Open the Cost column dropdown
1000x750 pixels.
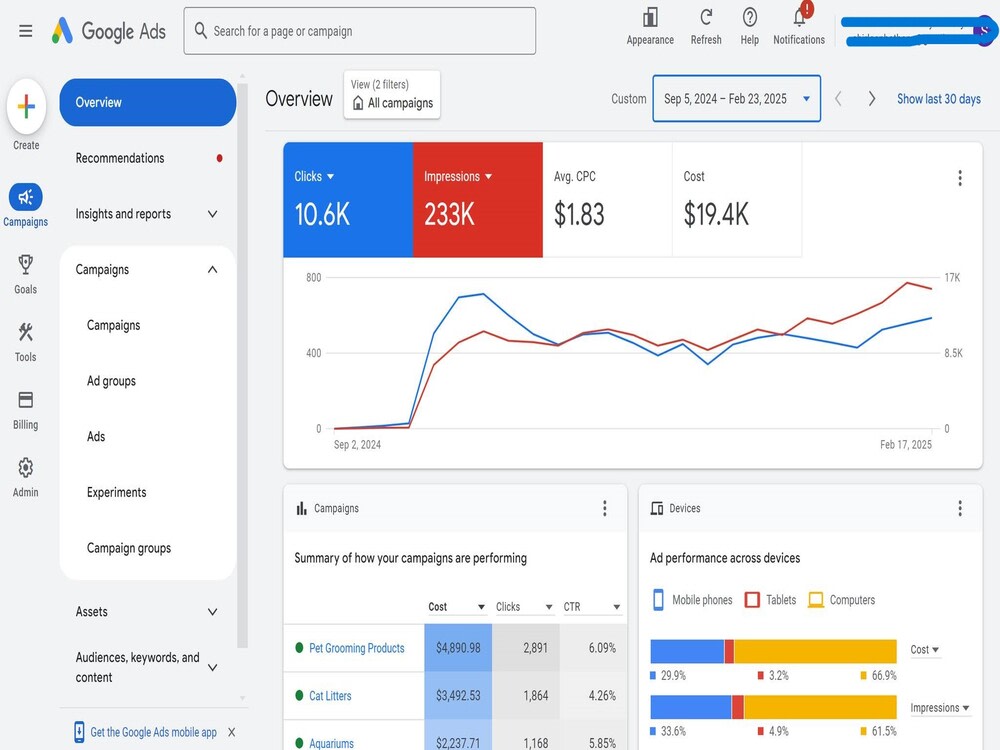tap(482, 607)
